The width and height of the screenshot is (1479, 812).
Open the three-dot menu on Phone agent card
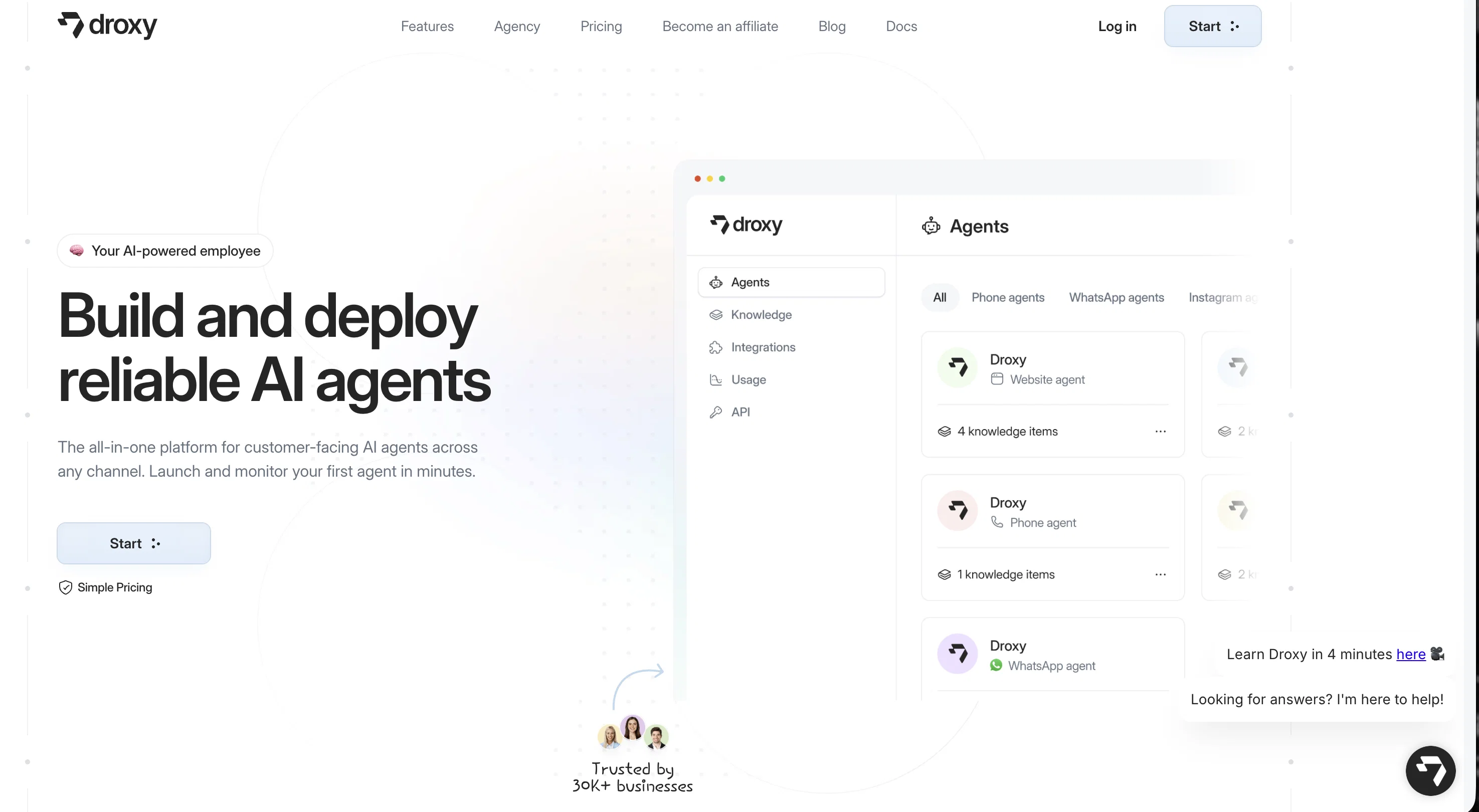coord(1160,574)
